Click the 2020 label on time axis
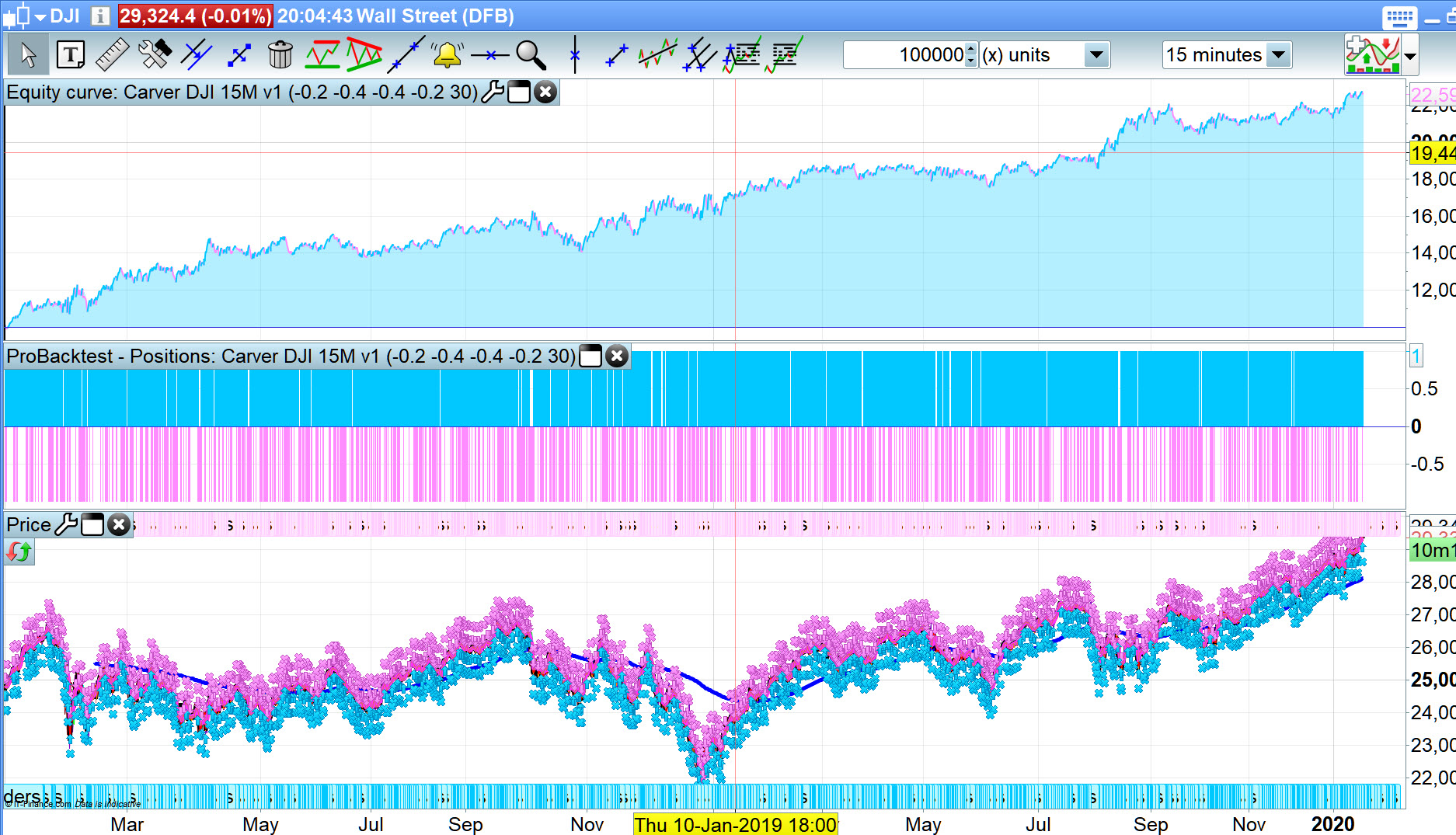The height and width of the screenshot is (835, 1456). 1332,824
